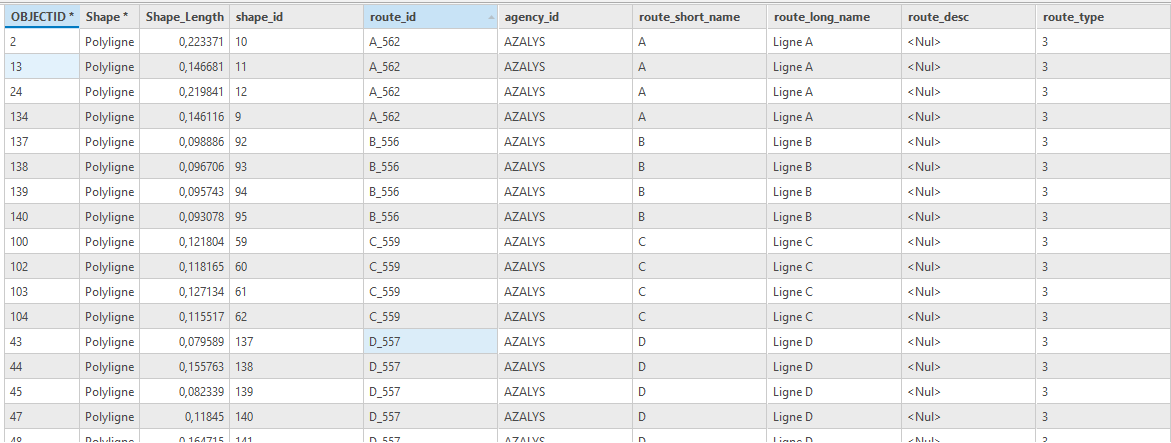Click shape_id cell with value 92
Image resolution: width=1171 pixels, height=443 pixels.
296,141
